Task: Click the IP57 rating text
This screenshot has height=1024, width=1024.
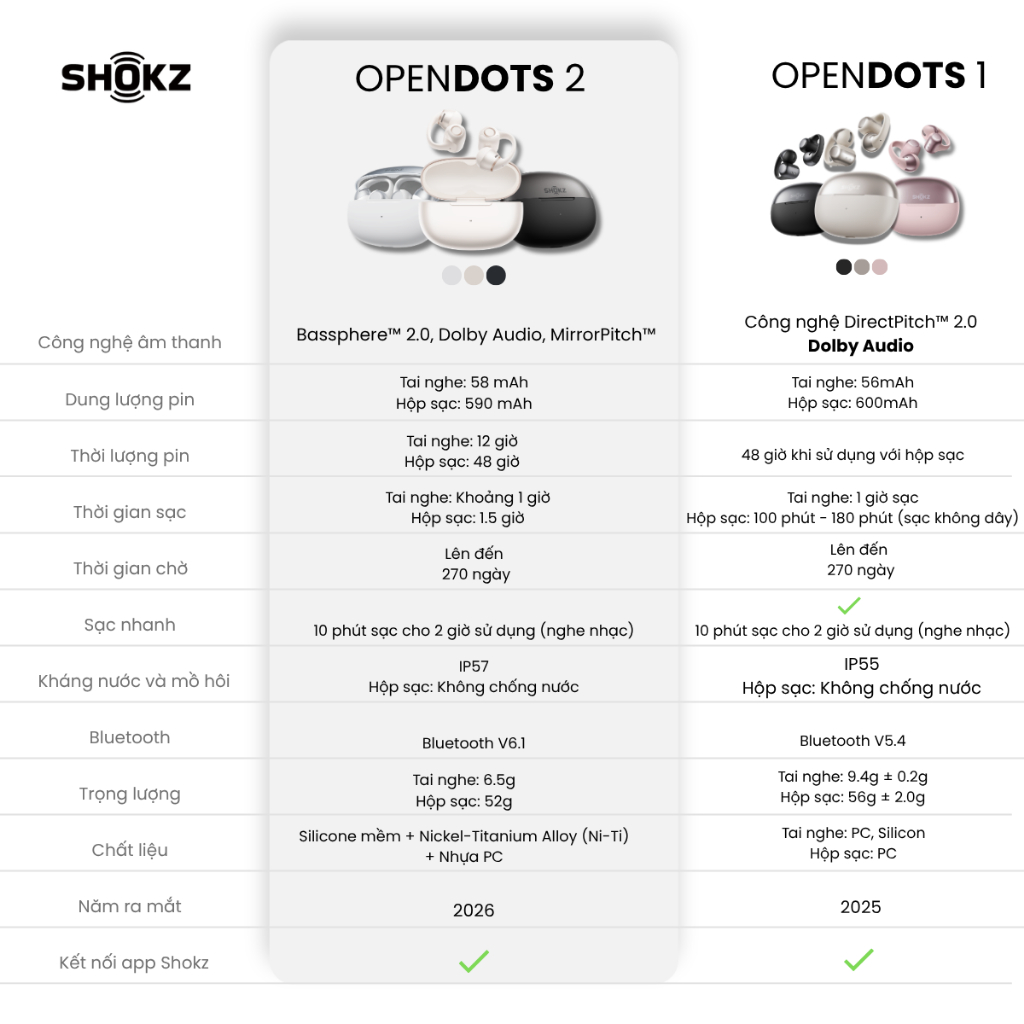Action: click(473, 666)
